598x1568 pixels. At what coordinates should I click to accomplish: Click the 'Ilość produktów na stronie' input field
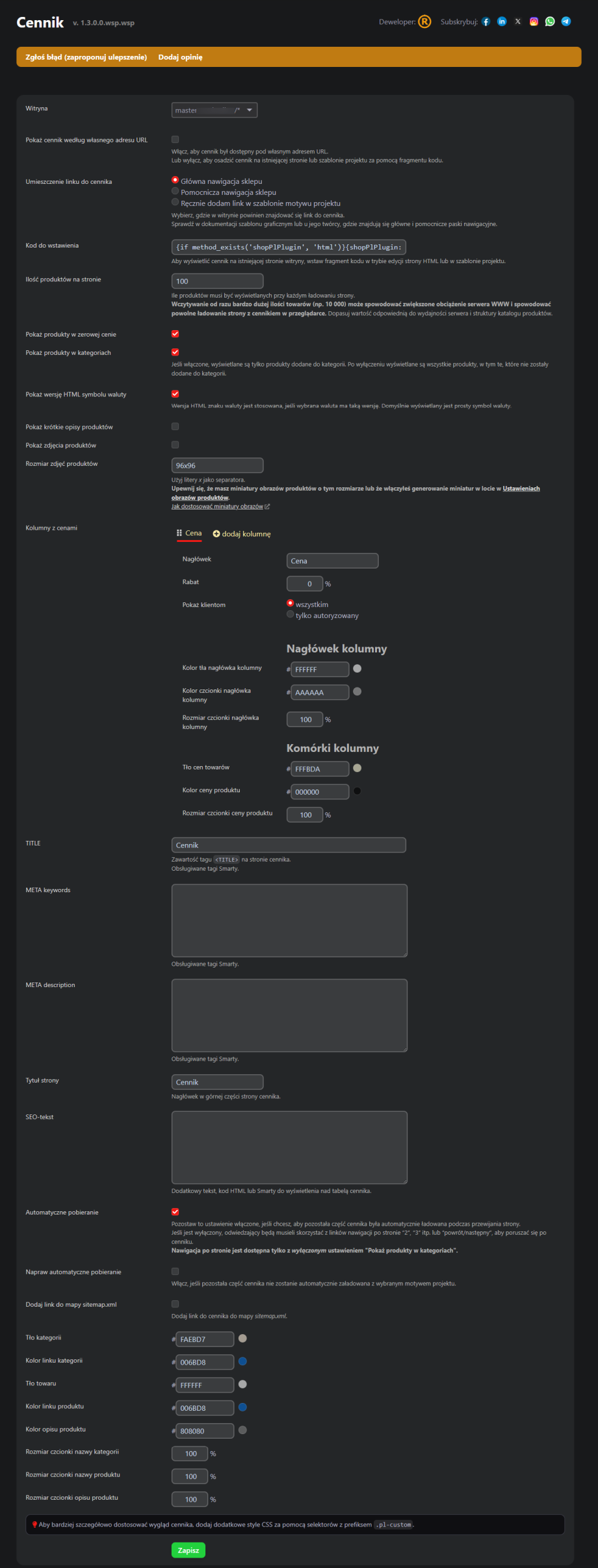point(217,281)
